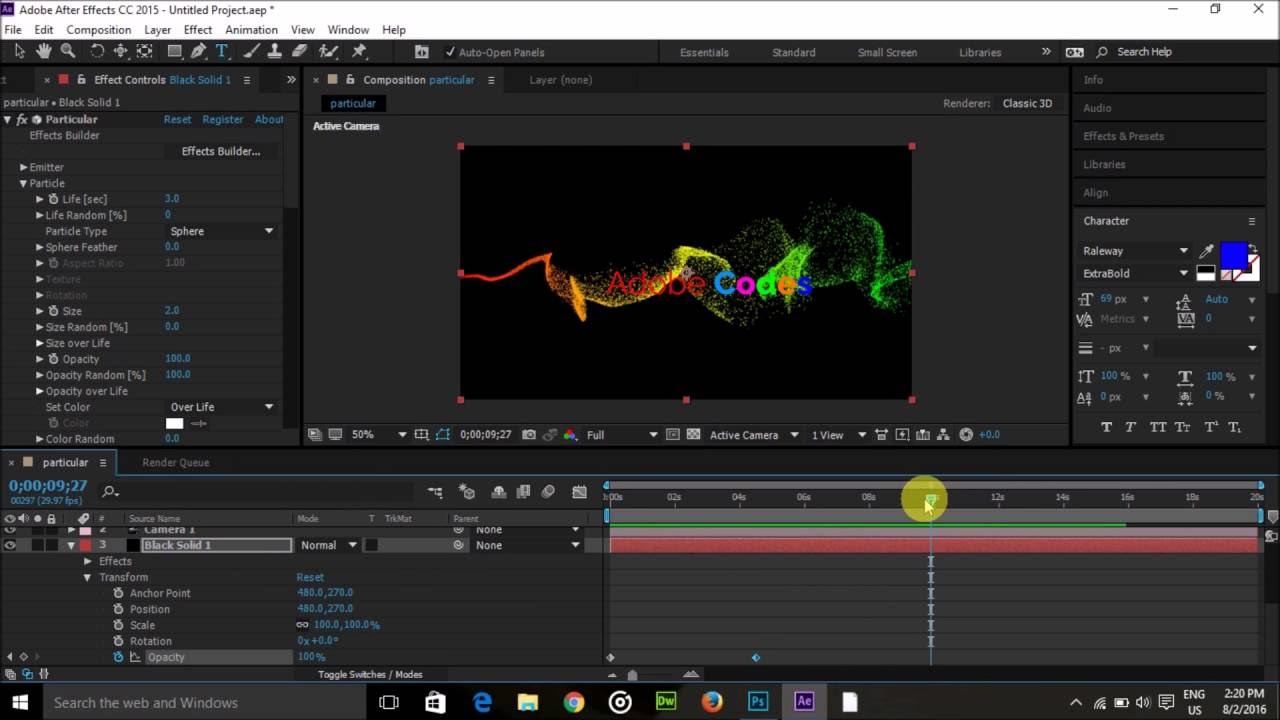Switch to Small Screen workspace
This screenshot has height=720, width=1280.
(887, 52)
